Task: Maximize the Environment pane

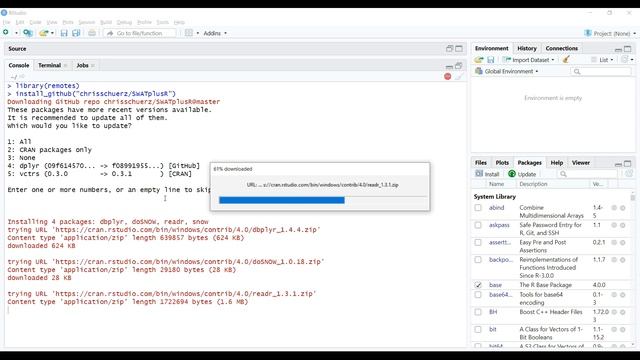Action: [628, 49]
